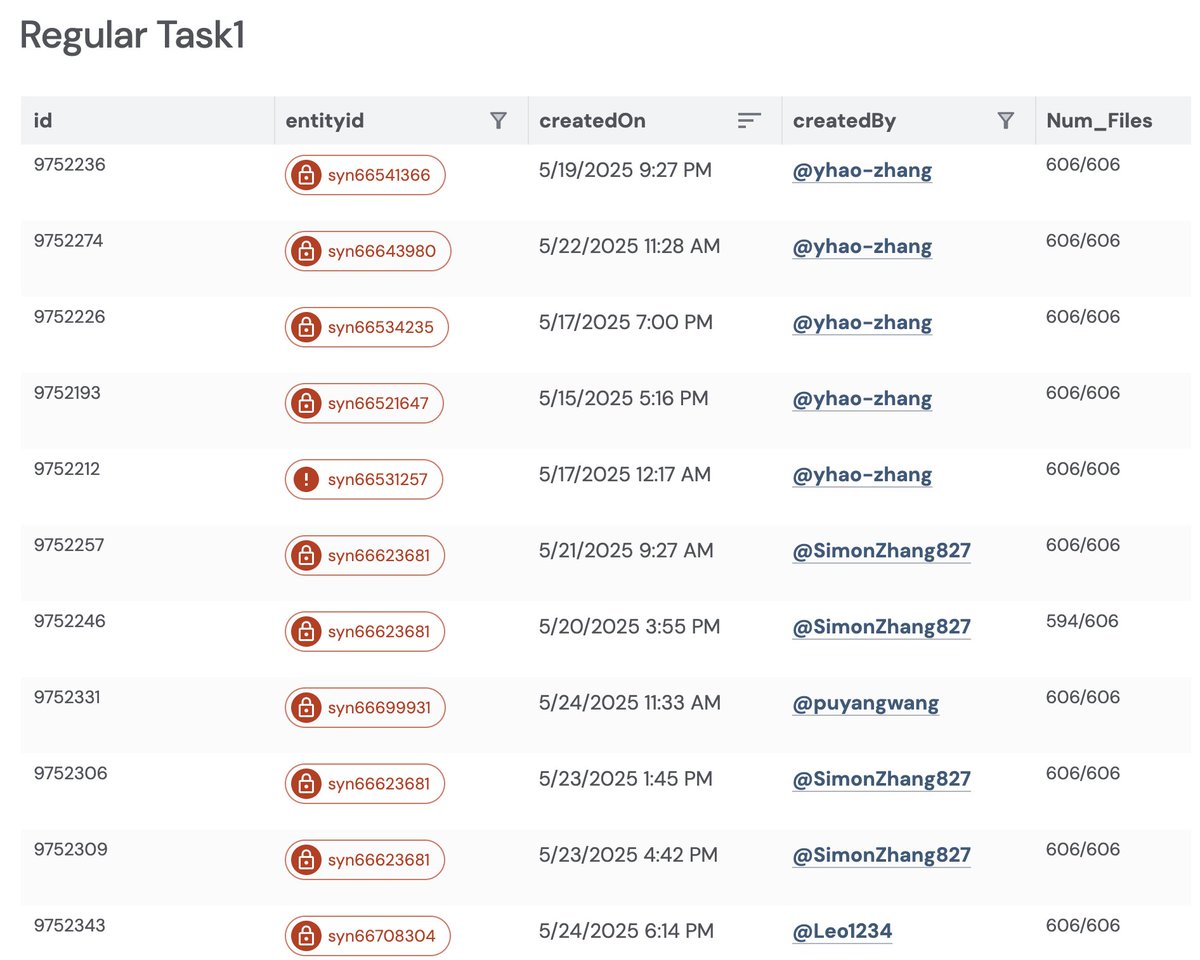Screen dimensions: 1200x960
Task: Click the date 5/17/2025 7:00 PM
Action: 625,322
